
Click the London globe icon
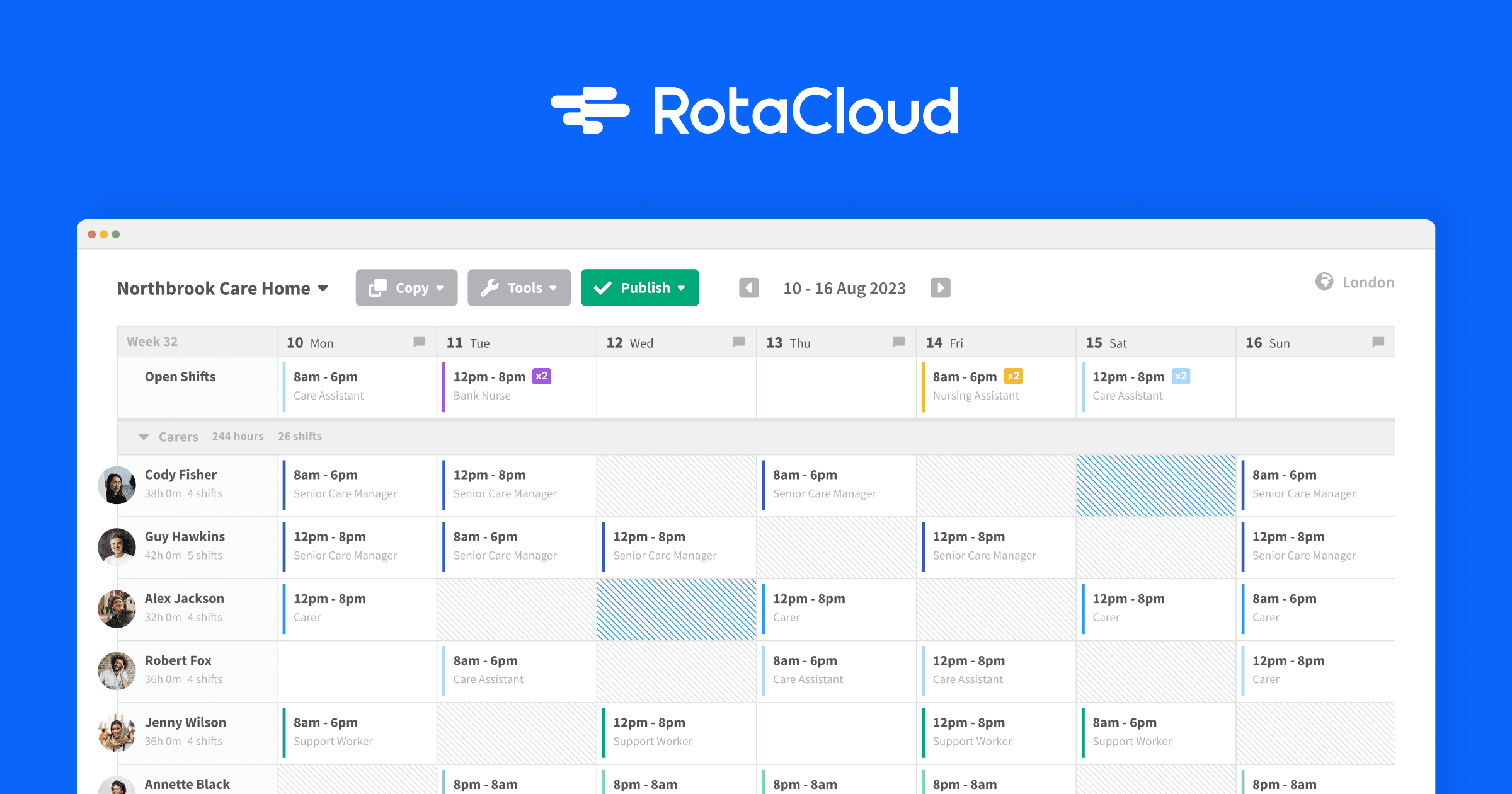1324,282
